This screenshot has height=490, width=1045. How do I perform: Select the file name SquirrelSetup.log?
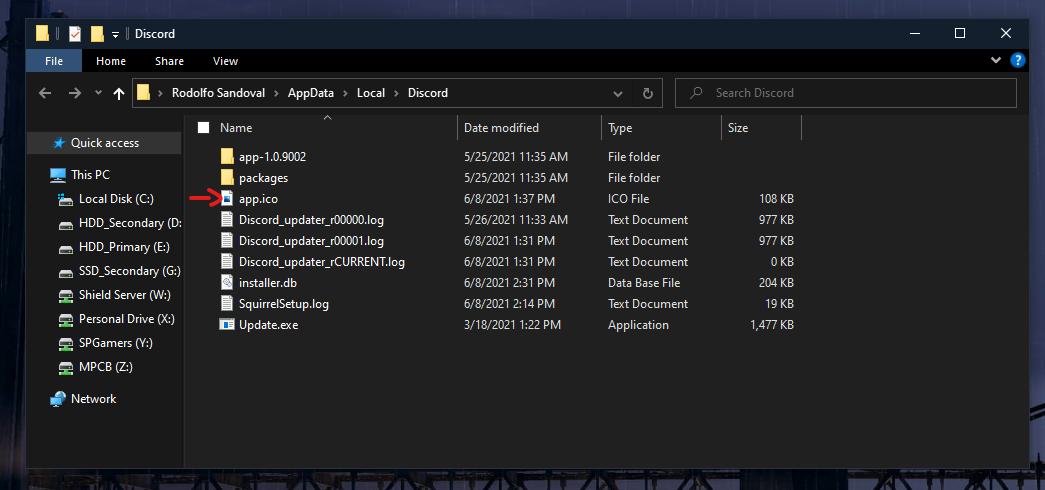284,303
